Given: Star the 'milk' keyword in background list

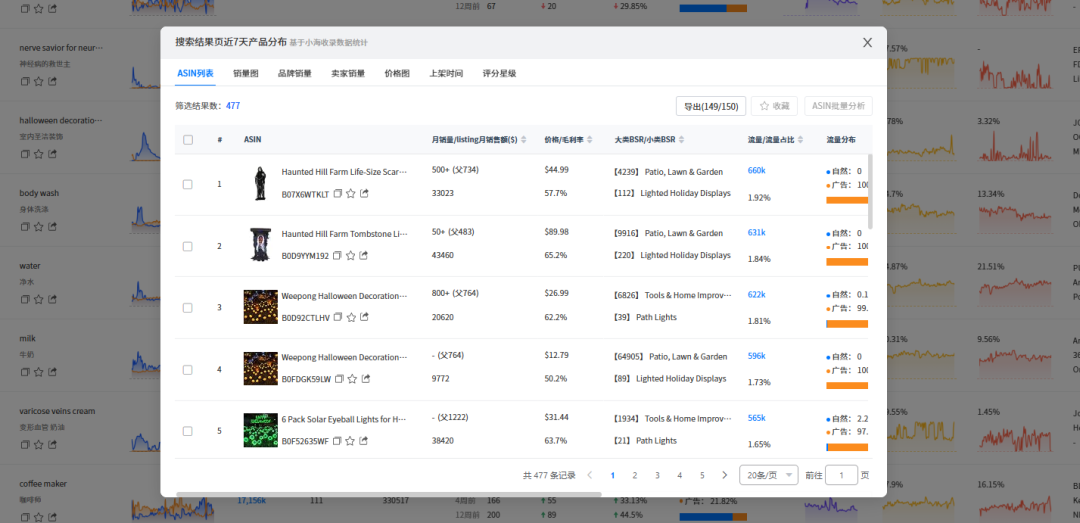Looking at the screenshot, I should (x=39, y=371).
